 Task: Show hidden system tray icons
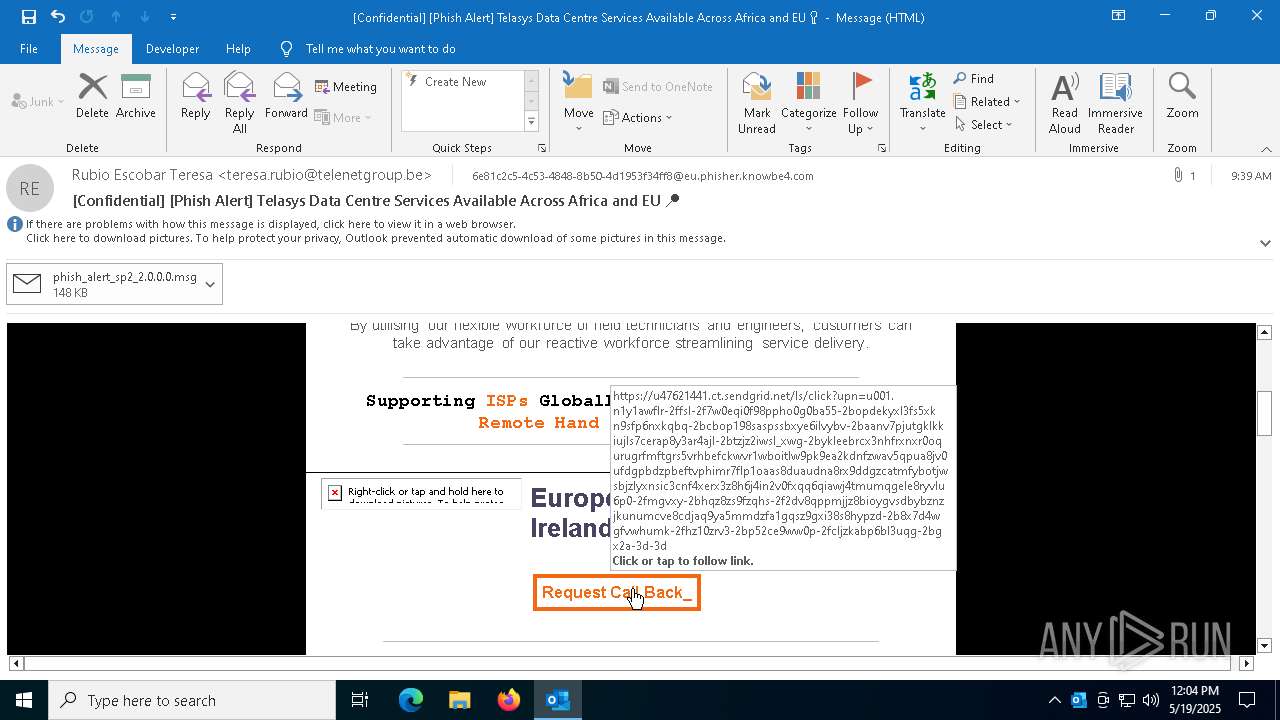point(1054,700)
